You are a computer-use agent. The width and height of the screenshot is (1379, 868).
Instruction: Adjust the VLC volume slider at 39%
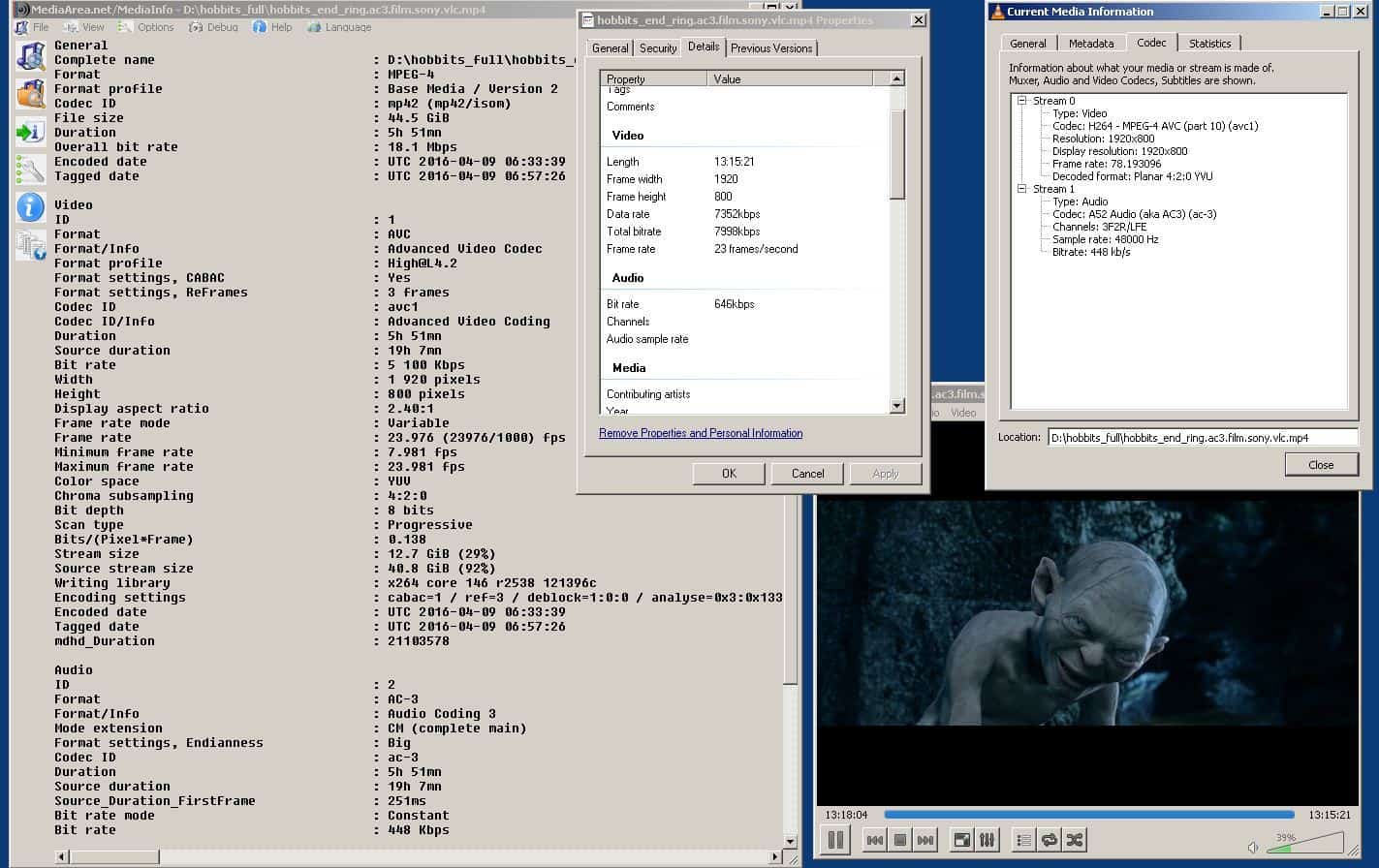1304,845
